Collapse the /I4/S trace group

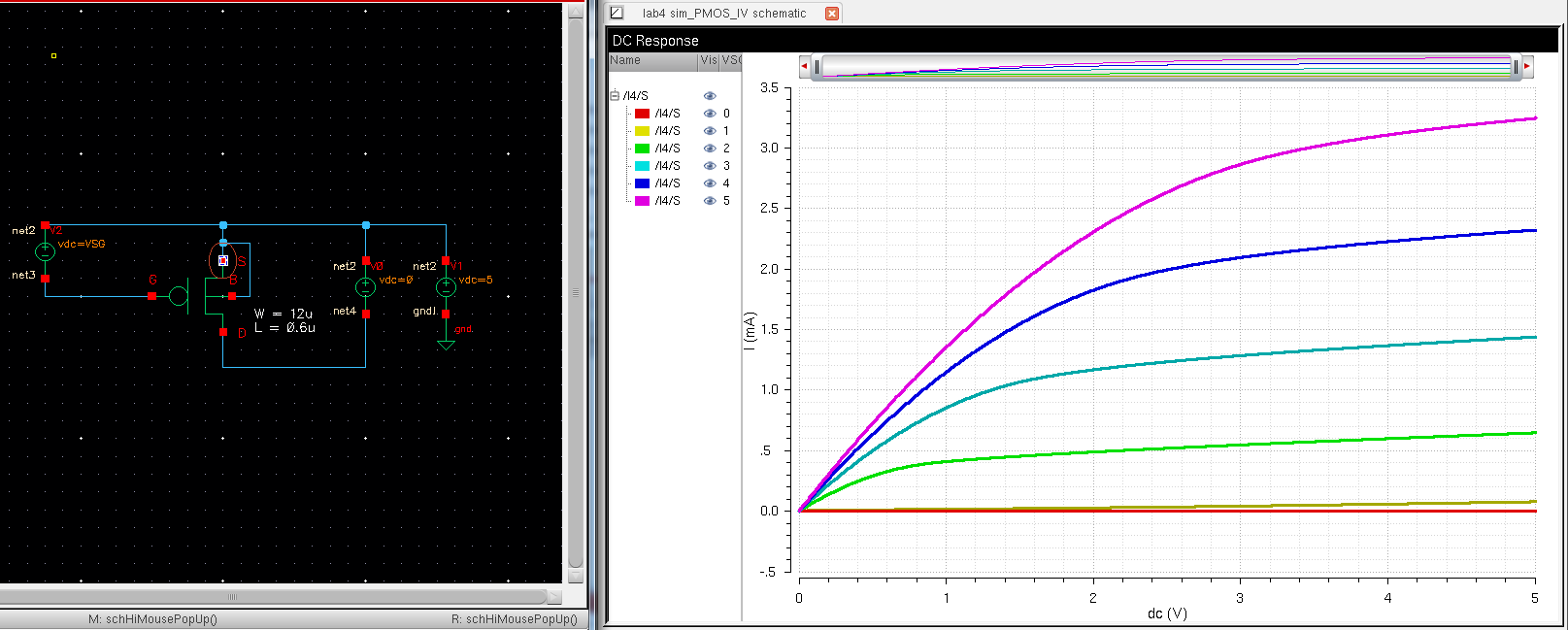pyautogui.click(x=615, y=96)
